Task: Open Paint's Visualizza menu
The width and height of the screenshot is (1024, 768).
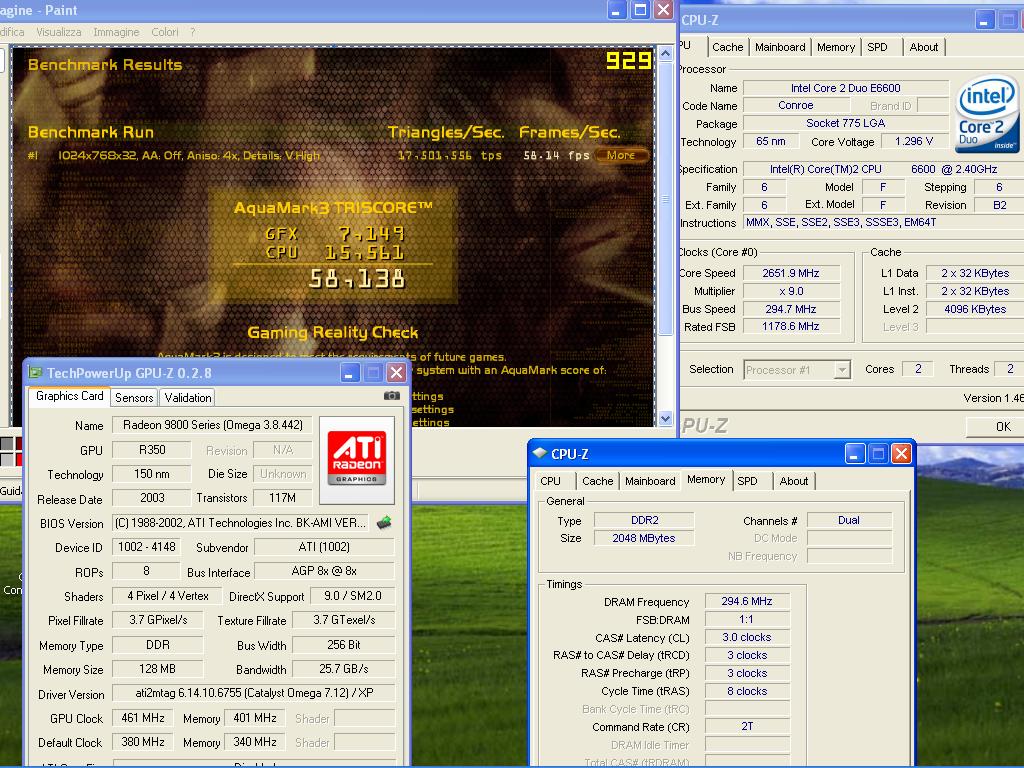Action: tap(59, 32)
